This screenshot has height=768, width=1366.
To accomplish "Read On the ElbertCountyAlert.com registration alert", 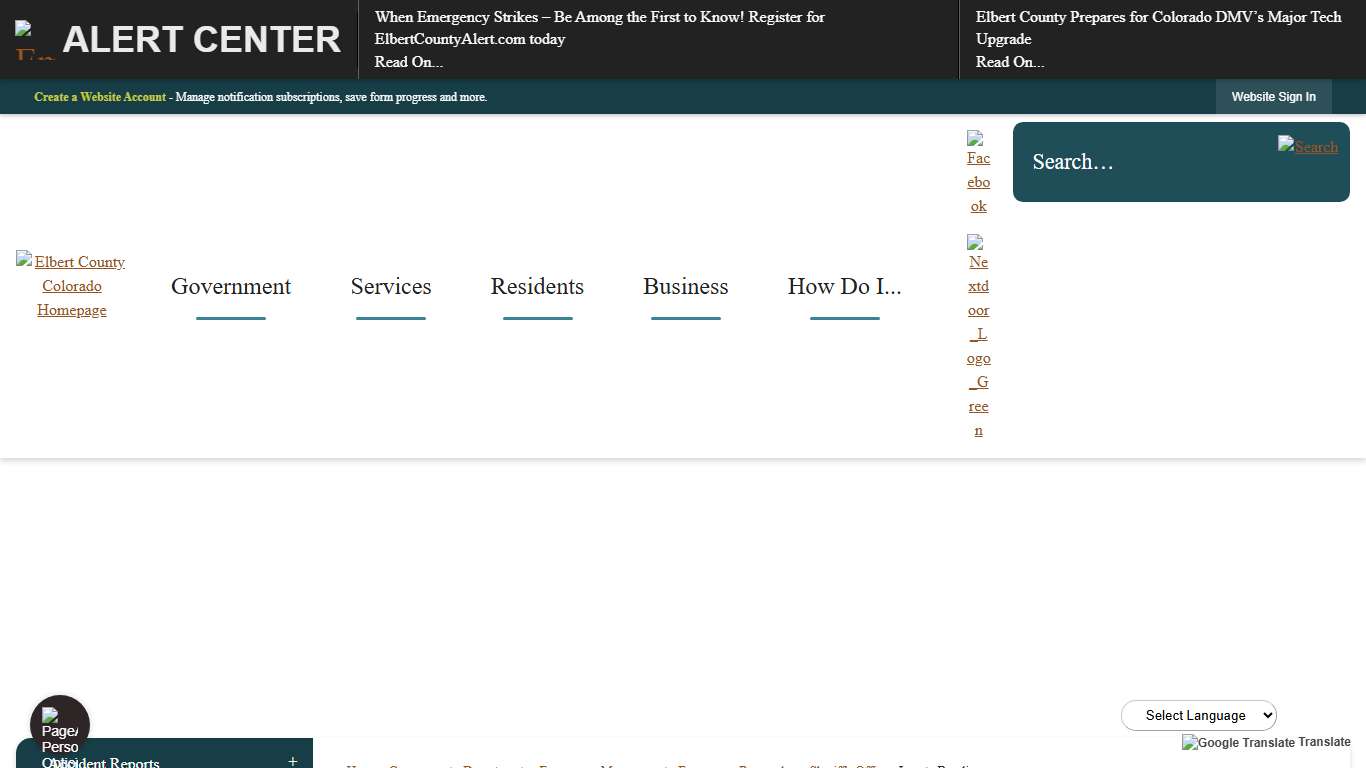I will (408, 62).
